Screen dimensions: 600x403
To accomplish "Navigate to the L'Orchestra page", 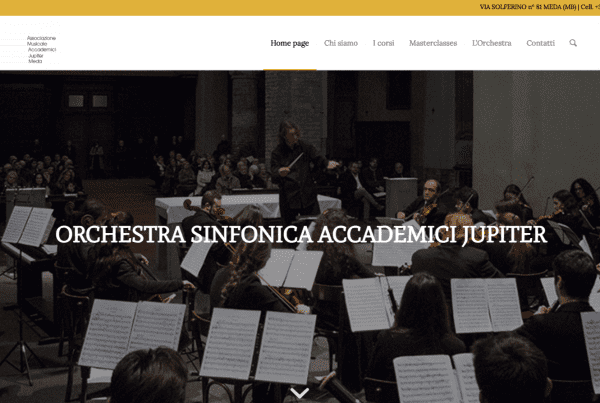I will [492, 43].
